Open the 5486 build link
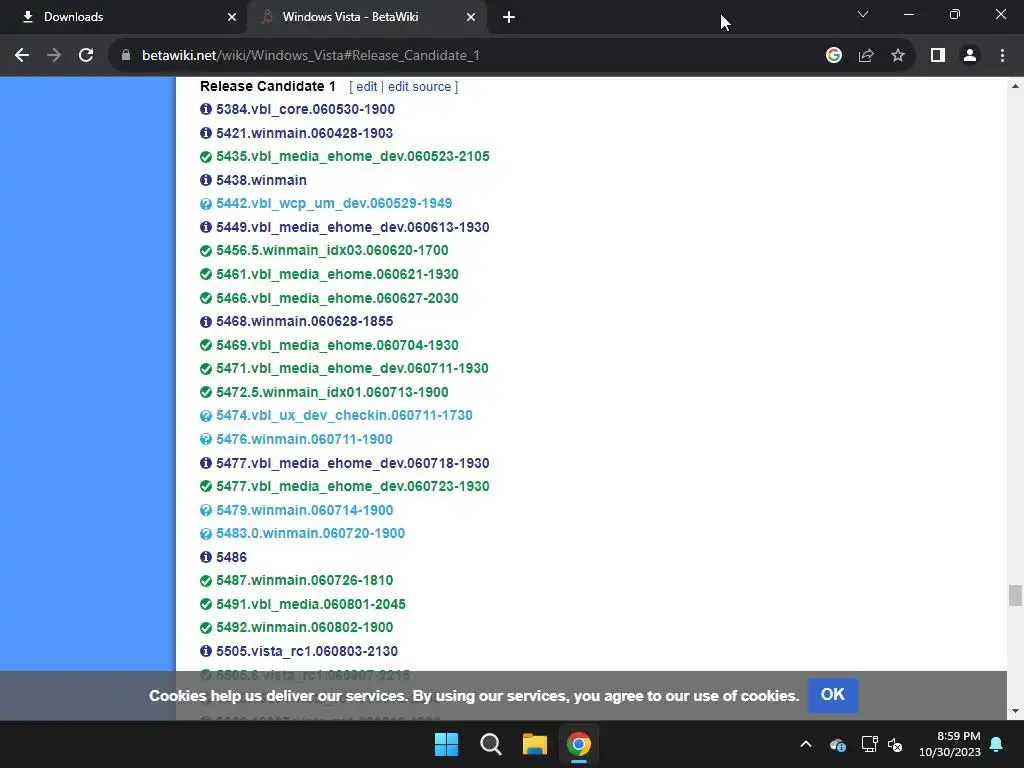The width and height of the screenshot is (1024, 768). click(231, 557)
